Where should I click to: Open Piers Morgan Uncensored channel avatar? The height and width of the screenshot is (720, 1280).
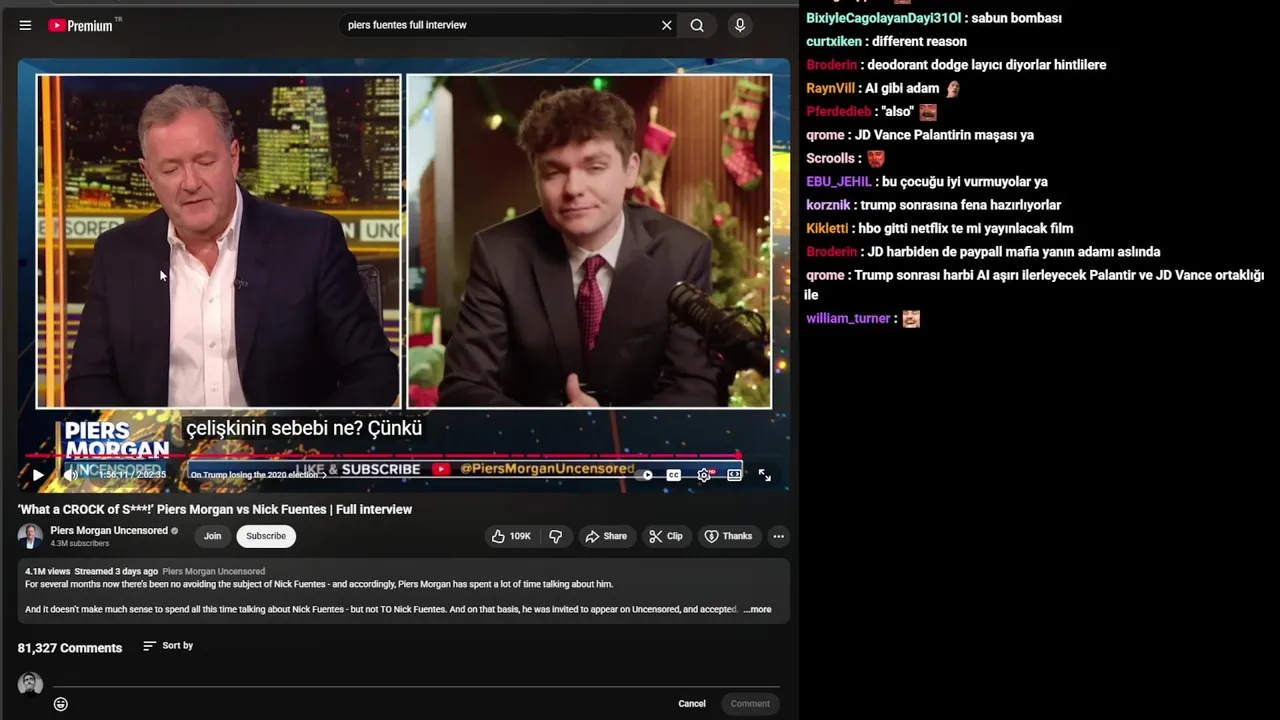(x=30, y=536)
